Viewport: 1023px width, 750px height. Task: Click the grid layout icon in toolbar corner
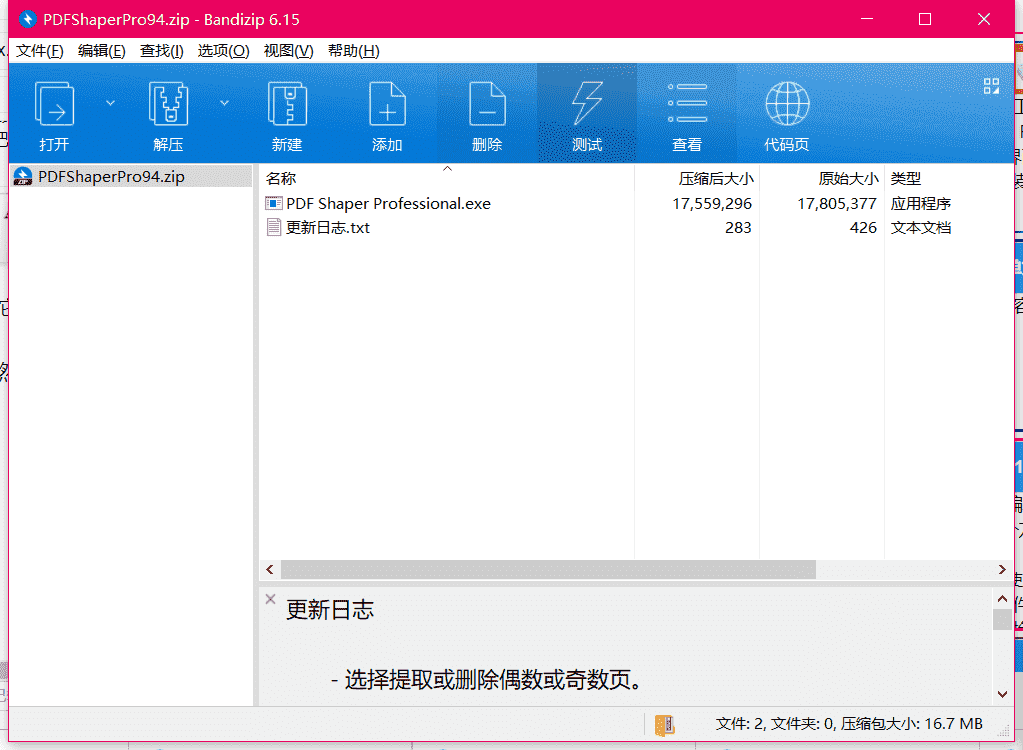pyautogui.click(x=991, y=86)
